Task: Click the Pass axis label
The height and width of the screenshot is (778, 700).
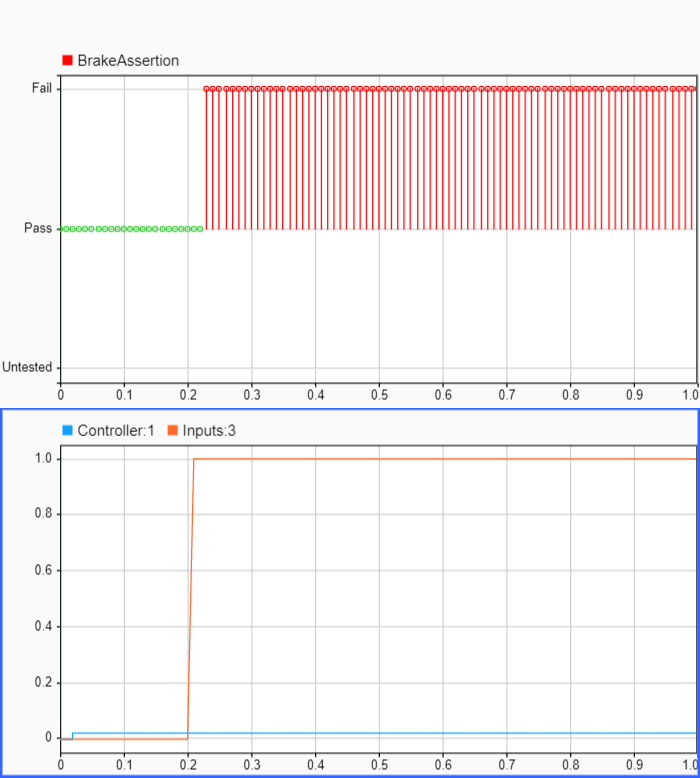Action: click(38, 228)
